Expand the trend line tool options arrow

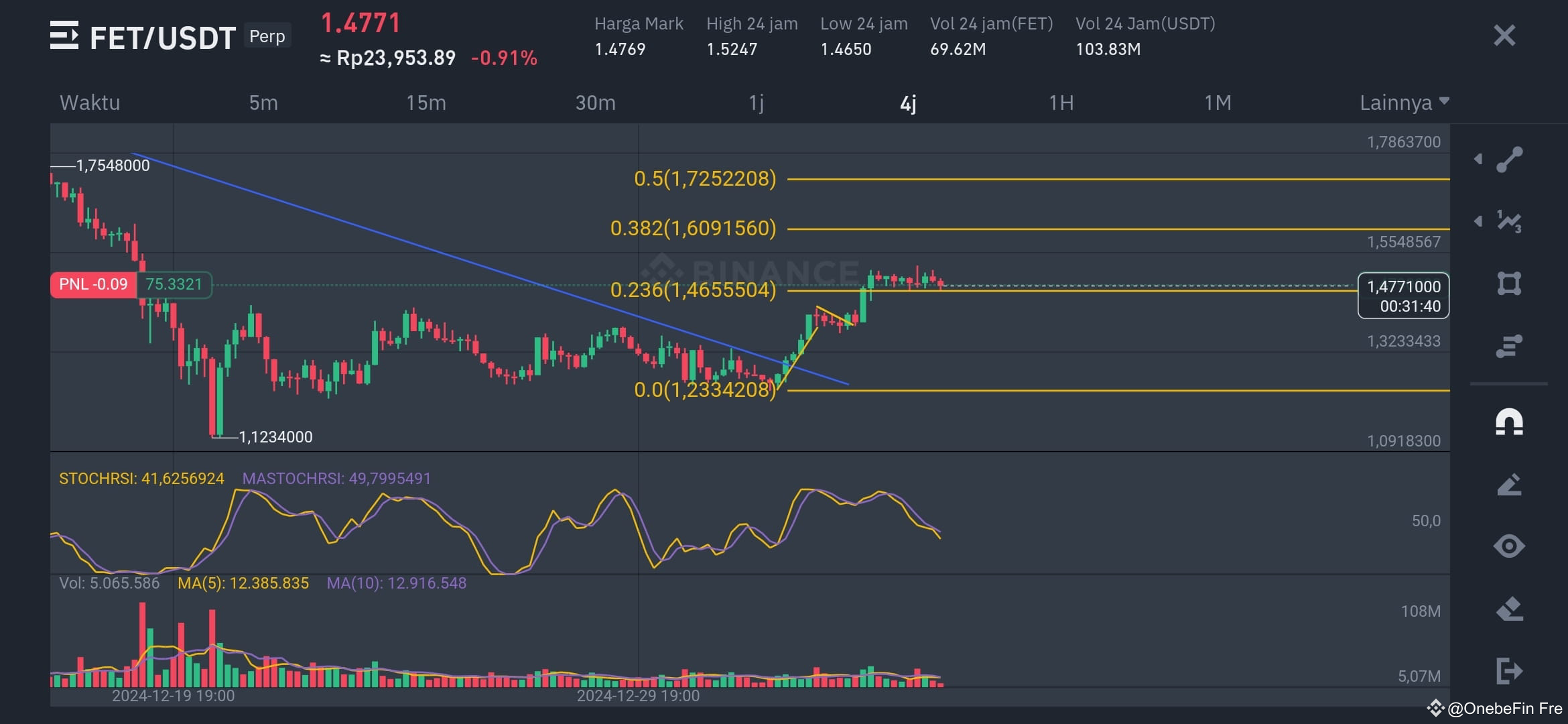click(1478, 160)
